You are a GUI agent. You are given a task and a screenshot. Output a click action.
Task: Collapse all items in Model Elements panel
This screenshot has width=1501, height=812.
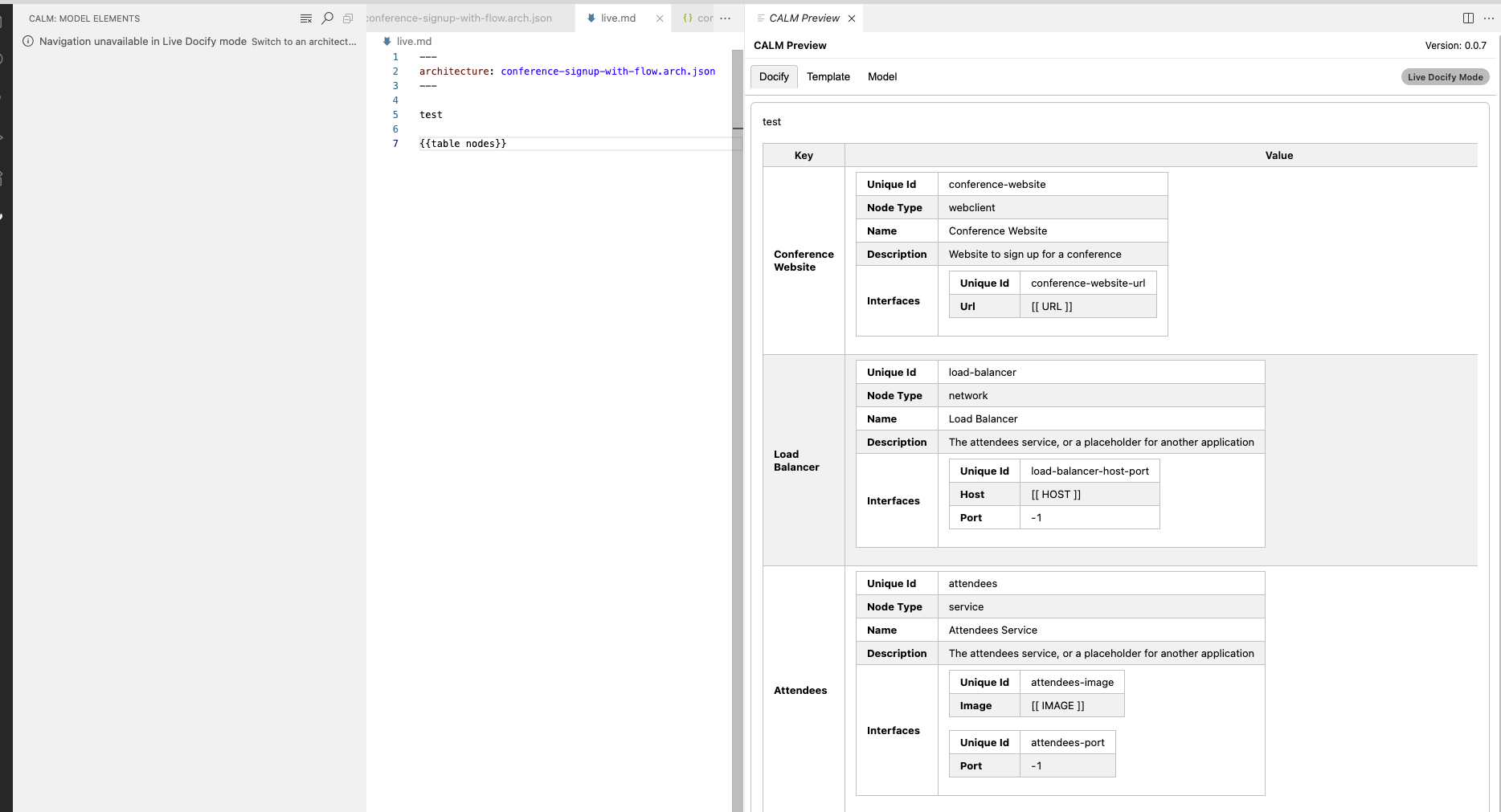click(x=348, y=18)
